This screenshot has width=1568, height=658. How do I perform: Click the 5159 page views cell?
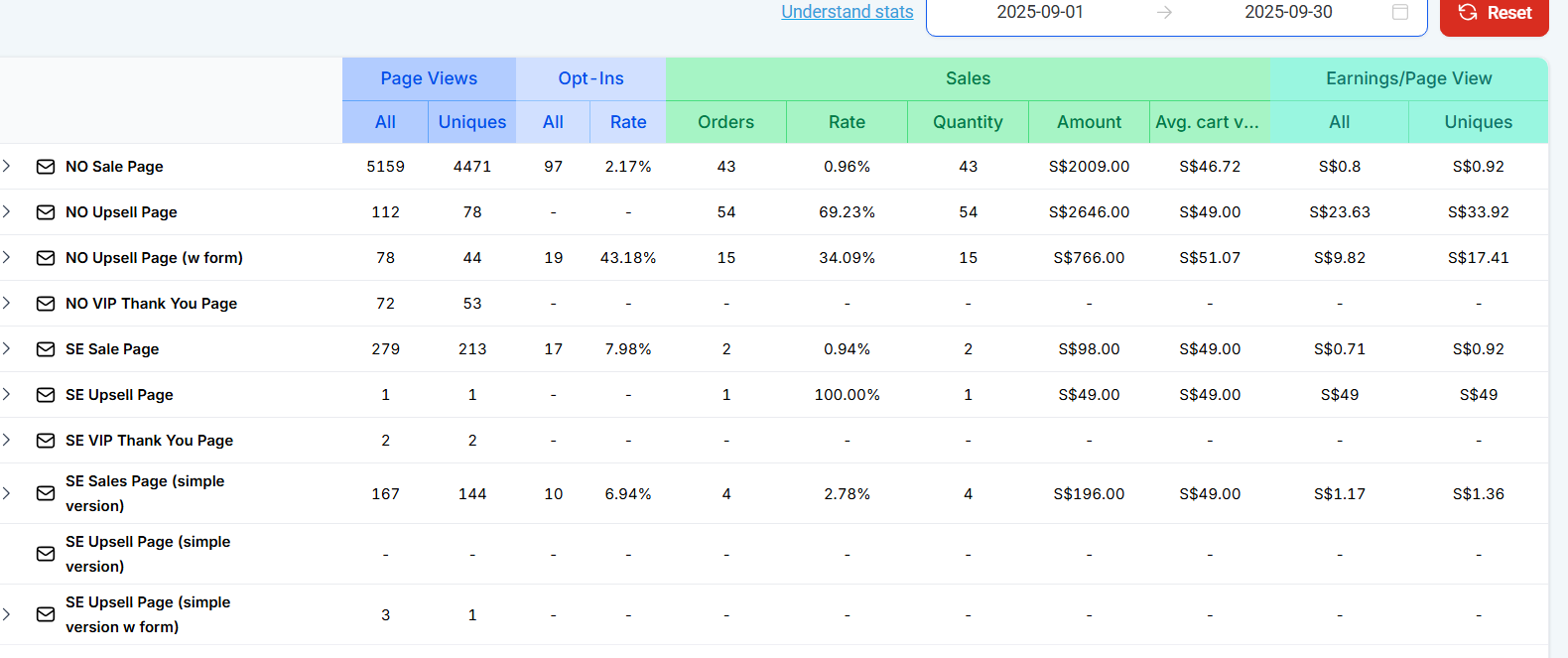click(x=385, y=167)
